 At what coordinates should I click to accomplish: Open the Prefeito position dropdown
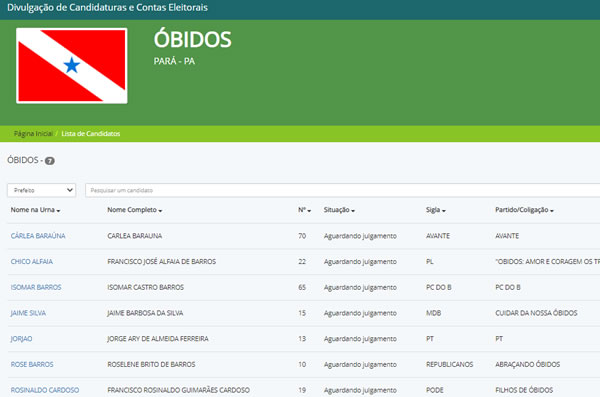[x=41, y=190]
